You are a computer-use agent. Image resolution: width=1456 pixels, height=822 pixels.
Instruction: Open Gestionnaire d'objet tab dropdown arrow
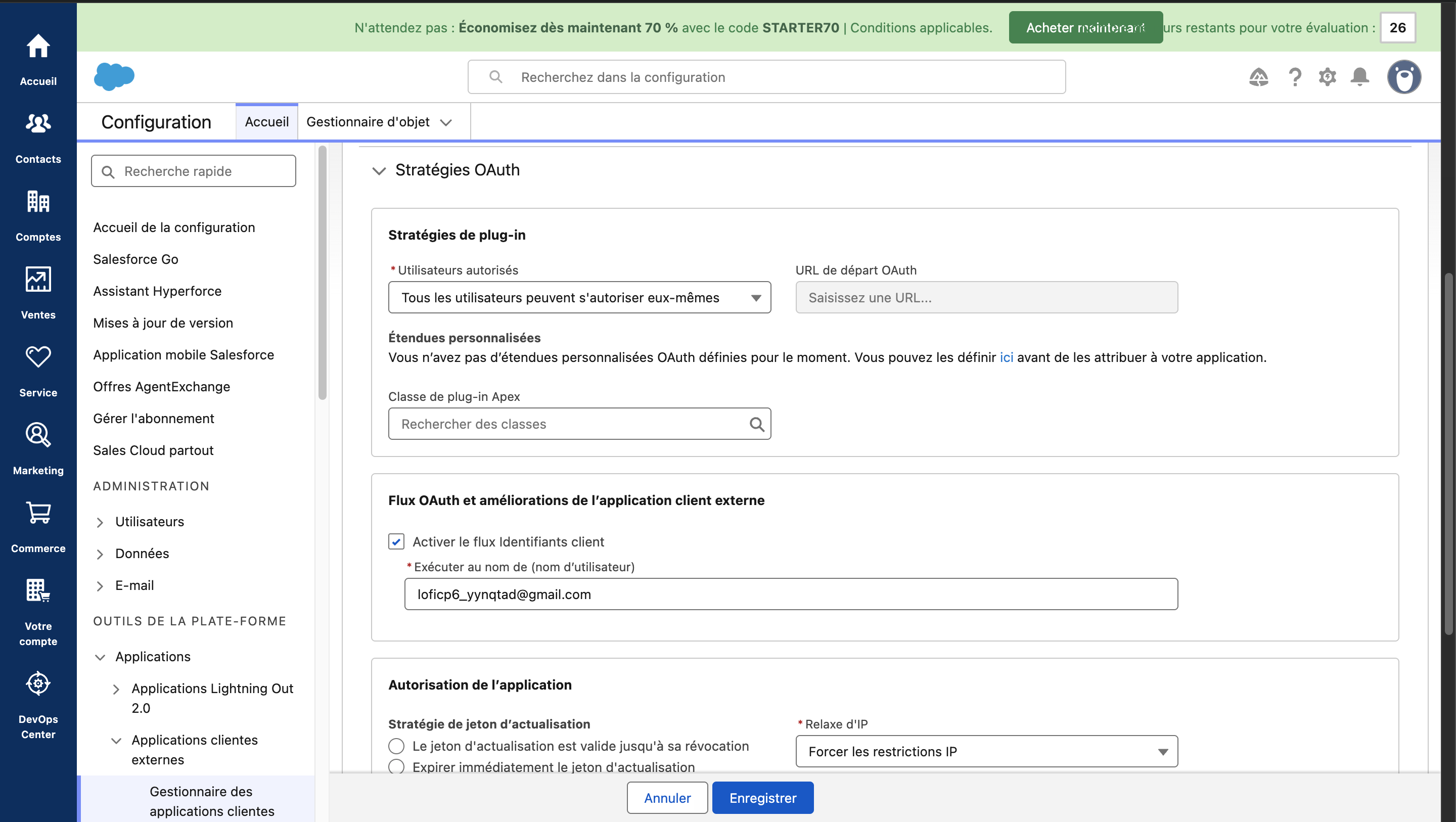click(446, 123)
